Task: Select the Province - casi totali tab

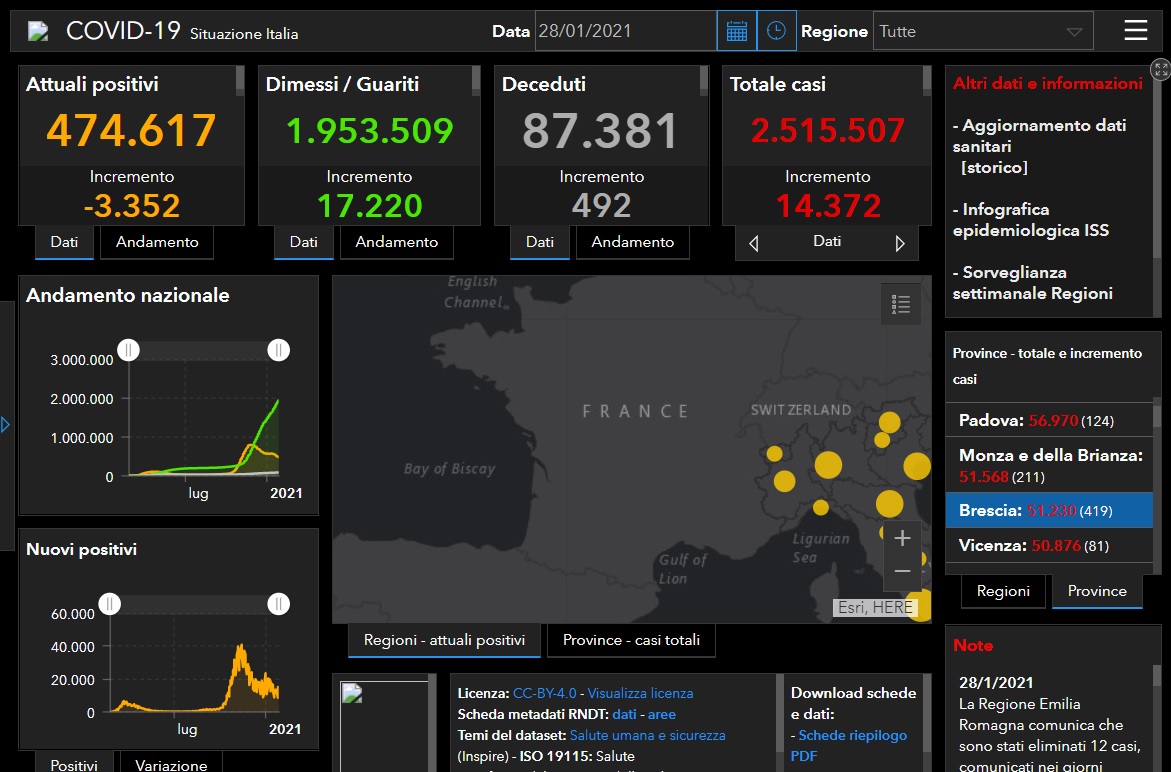Action: (x=631, y=640)
